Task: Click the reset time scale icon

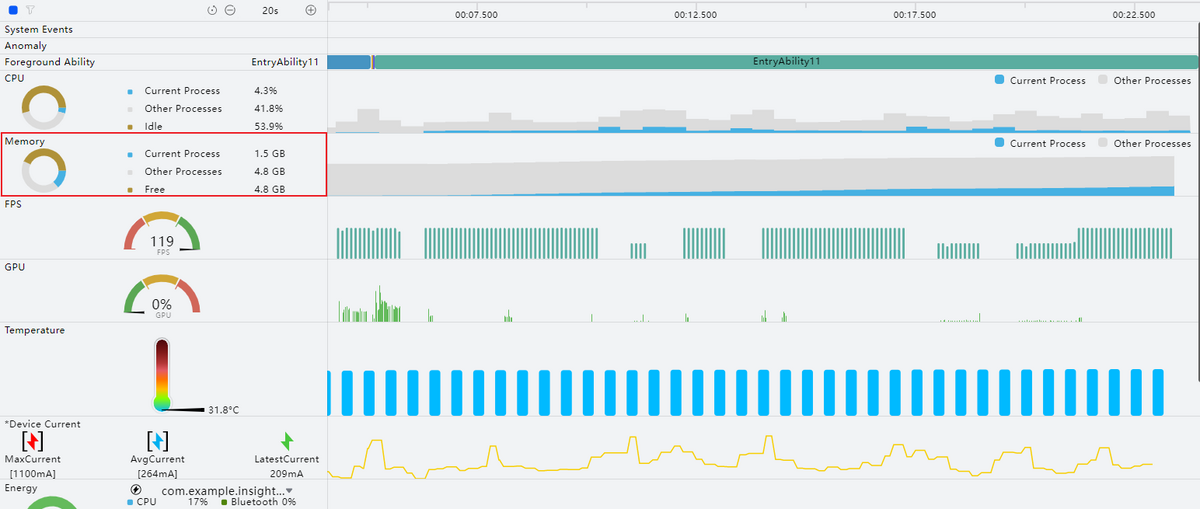Action: (212, 10)
